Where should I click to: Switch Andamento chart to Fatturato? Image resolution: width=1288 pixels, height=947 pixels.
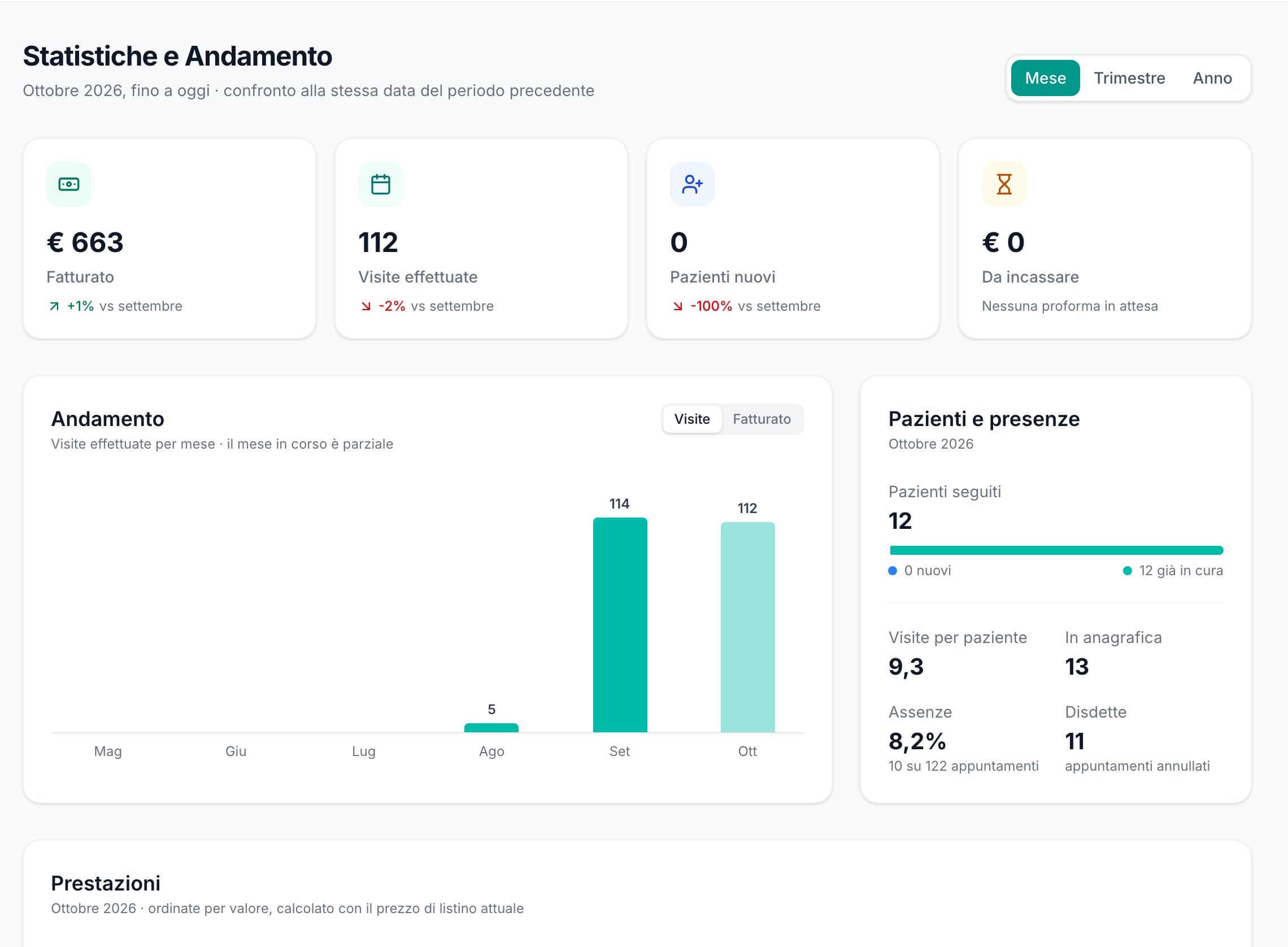click(x=762, y=419)
